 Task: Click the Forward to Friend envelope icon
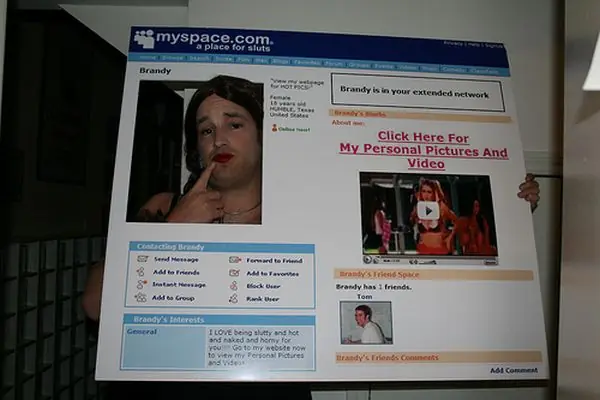(x=235, y=260)
